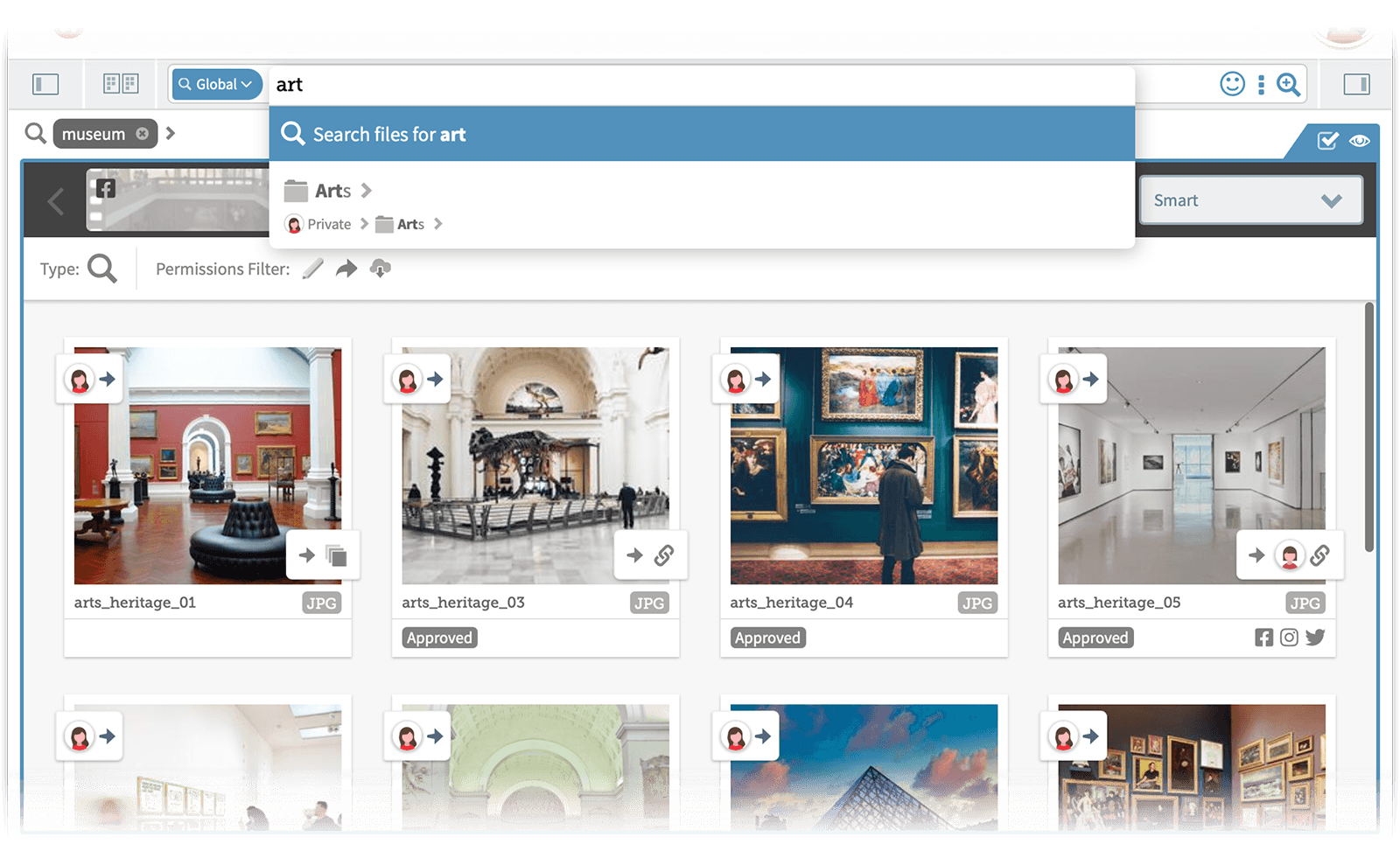Open the Global search scope dropdown

216,84
